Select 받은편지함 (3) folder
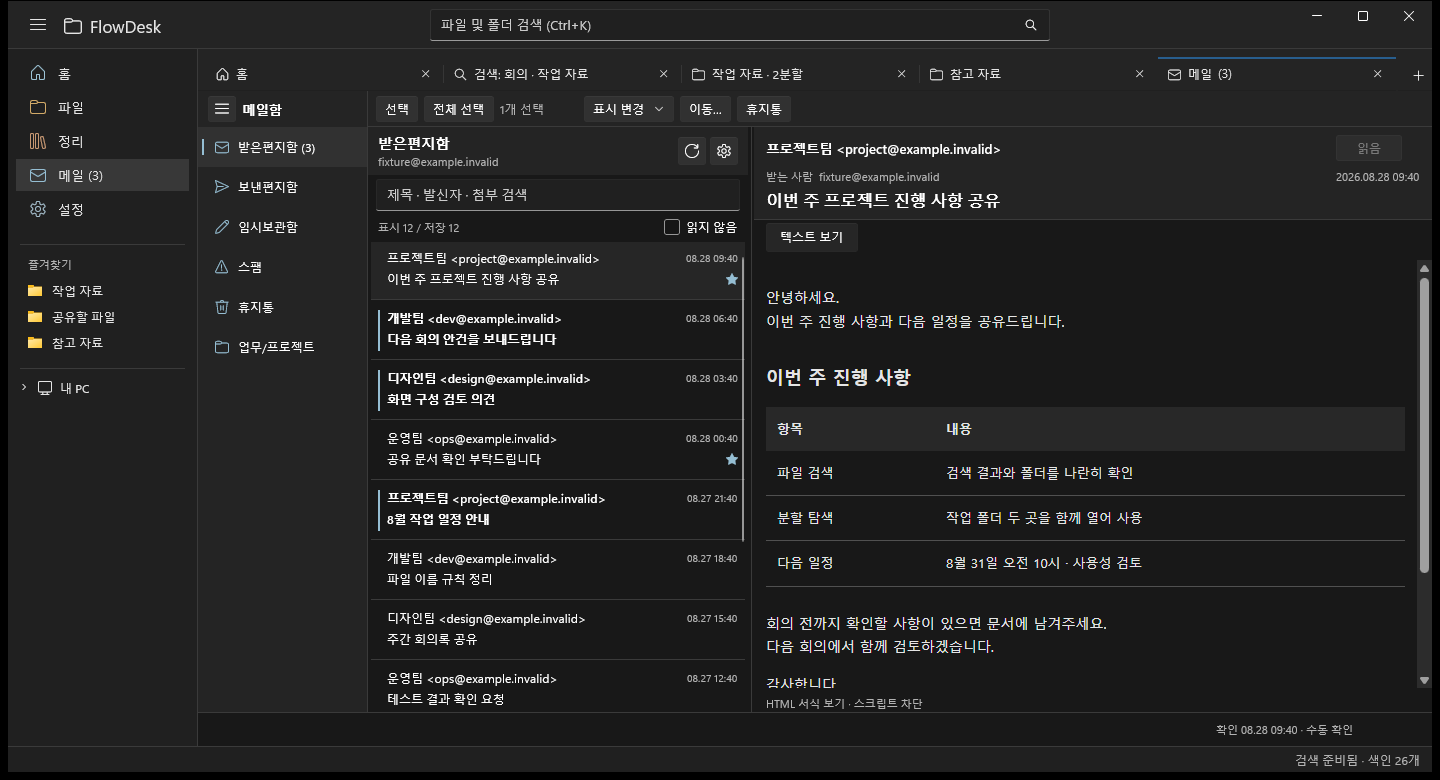 (283, 147)
